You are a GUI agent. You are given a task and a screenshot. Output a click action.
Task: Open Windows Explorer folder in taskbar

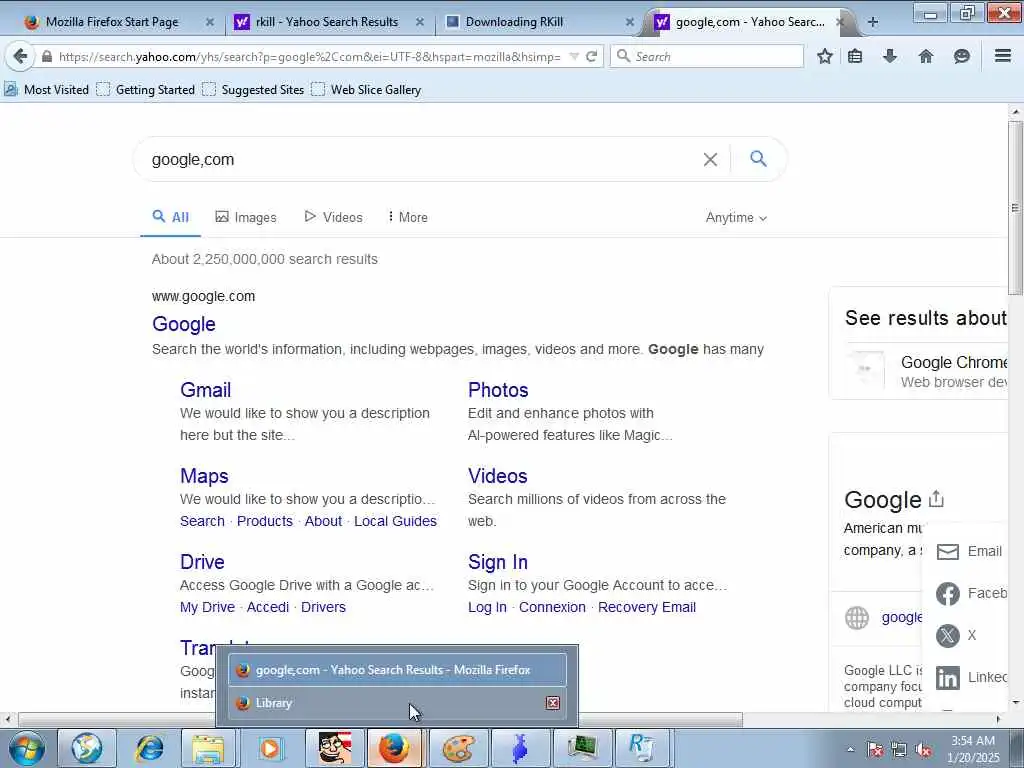click(x=208, y=748)
